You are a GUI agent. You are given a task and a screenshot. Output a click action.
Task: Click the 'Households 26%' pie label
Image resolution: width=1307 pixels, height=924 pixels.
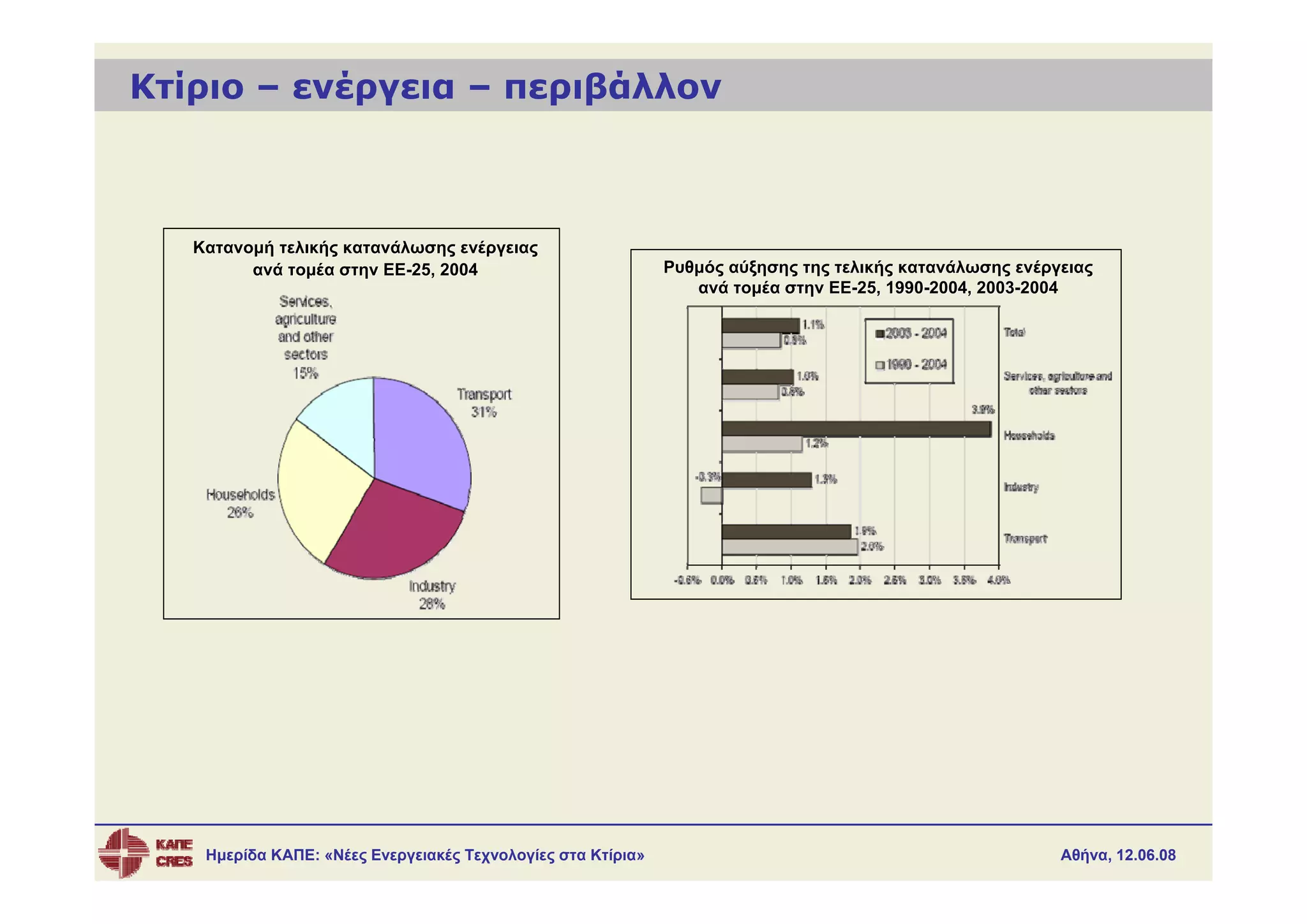(240, 503)
